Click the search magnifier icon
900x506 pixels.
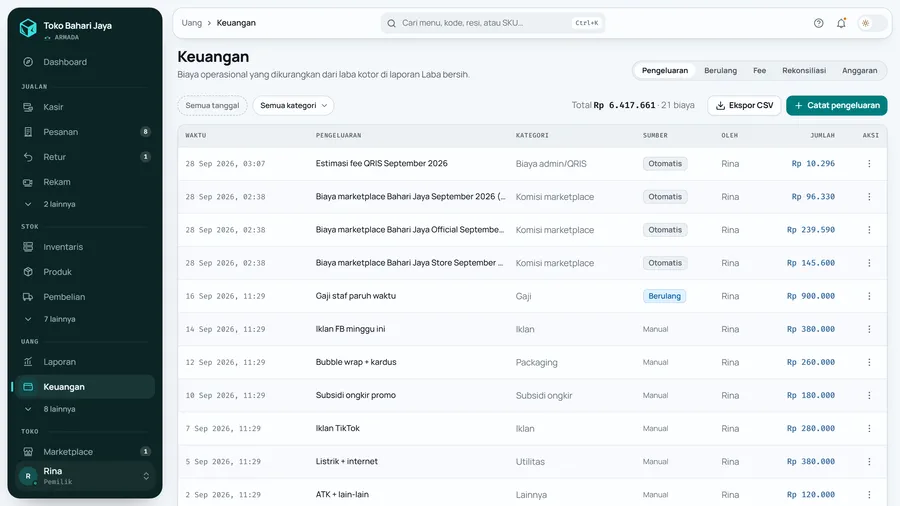click(x=391, y=24)
